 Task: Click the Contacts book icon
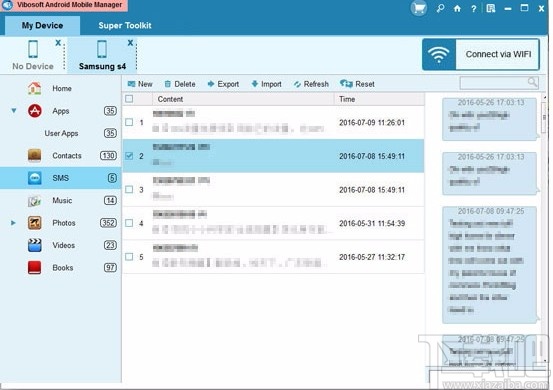point(34,156)
